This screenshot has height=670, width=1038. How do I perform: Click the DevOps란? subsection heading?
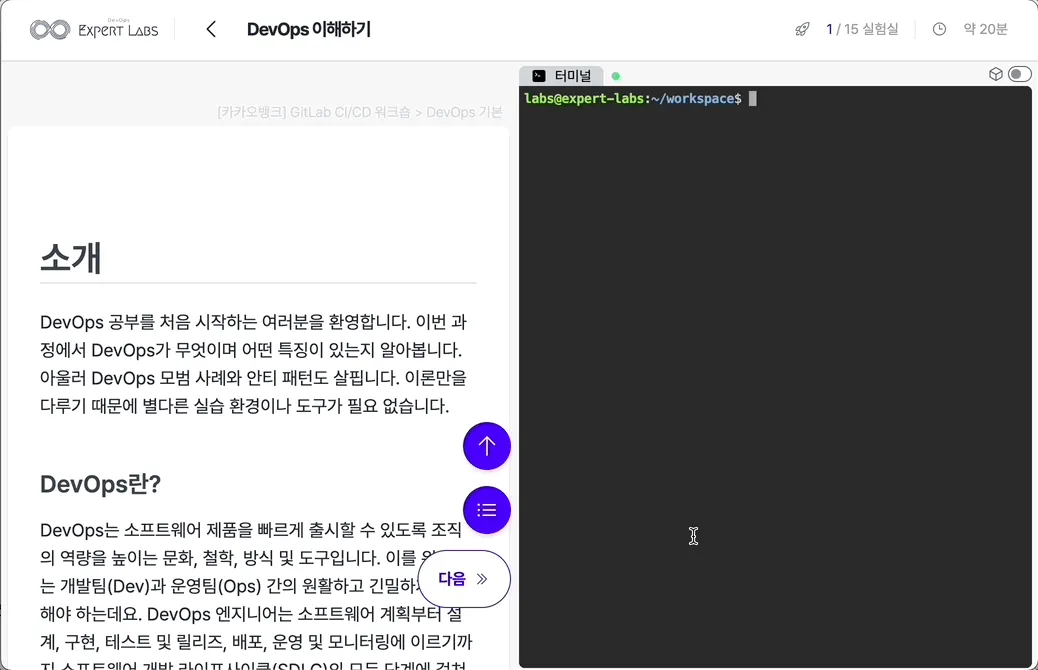pos(100,484)
